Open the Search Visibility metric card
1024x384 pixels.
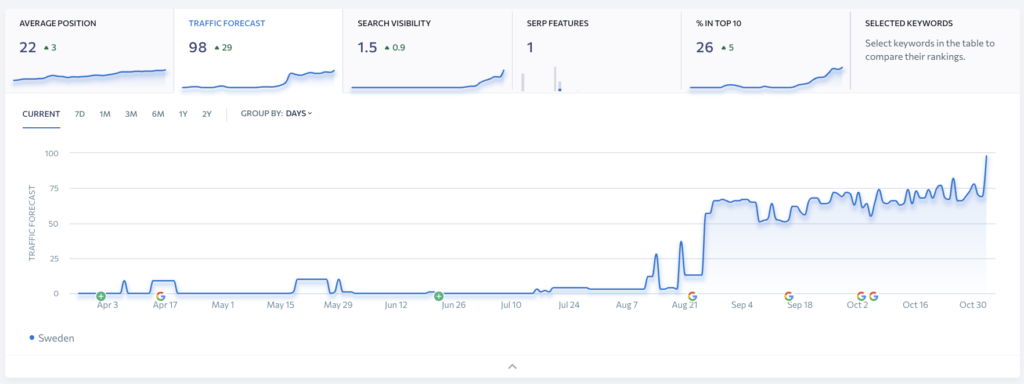(427, 51)
